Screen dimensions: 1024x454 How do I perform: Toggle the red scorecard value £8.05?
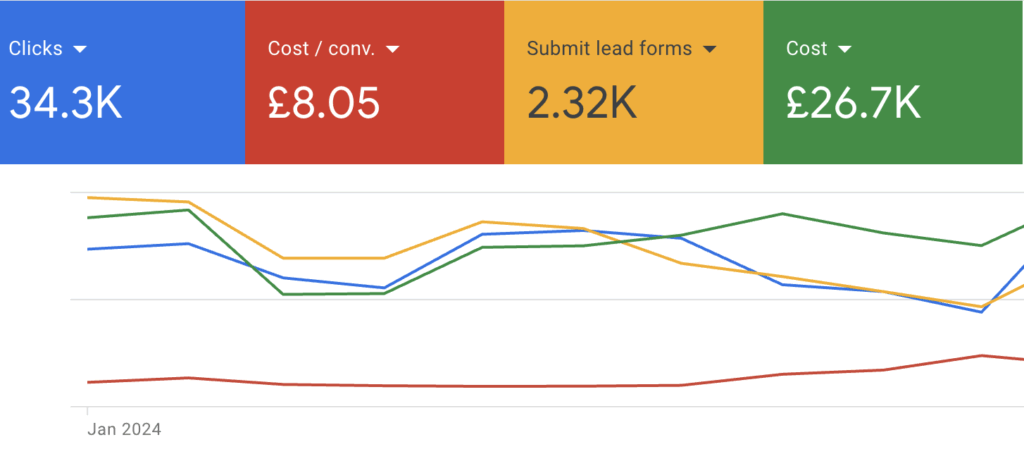tap(324, 103)
